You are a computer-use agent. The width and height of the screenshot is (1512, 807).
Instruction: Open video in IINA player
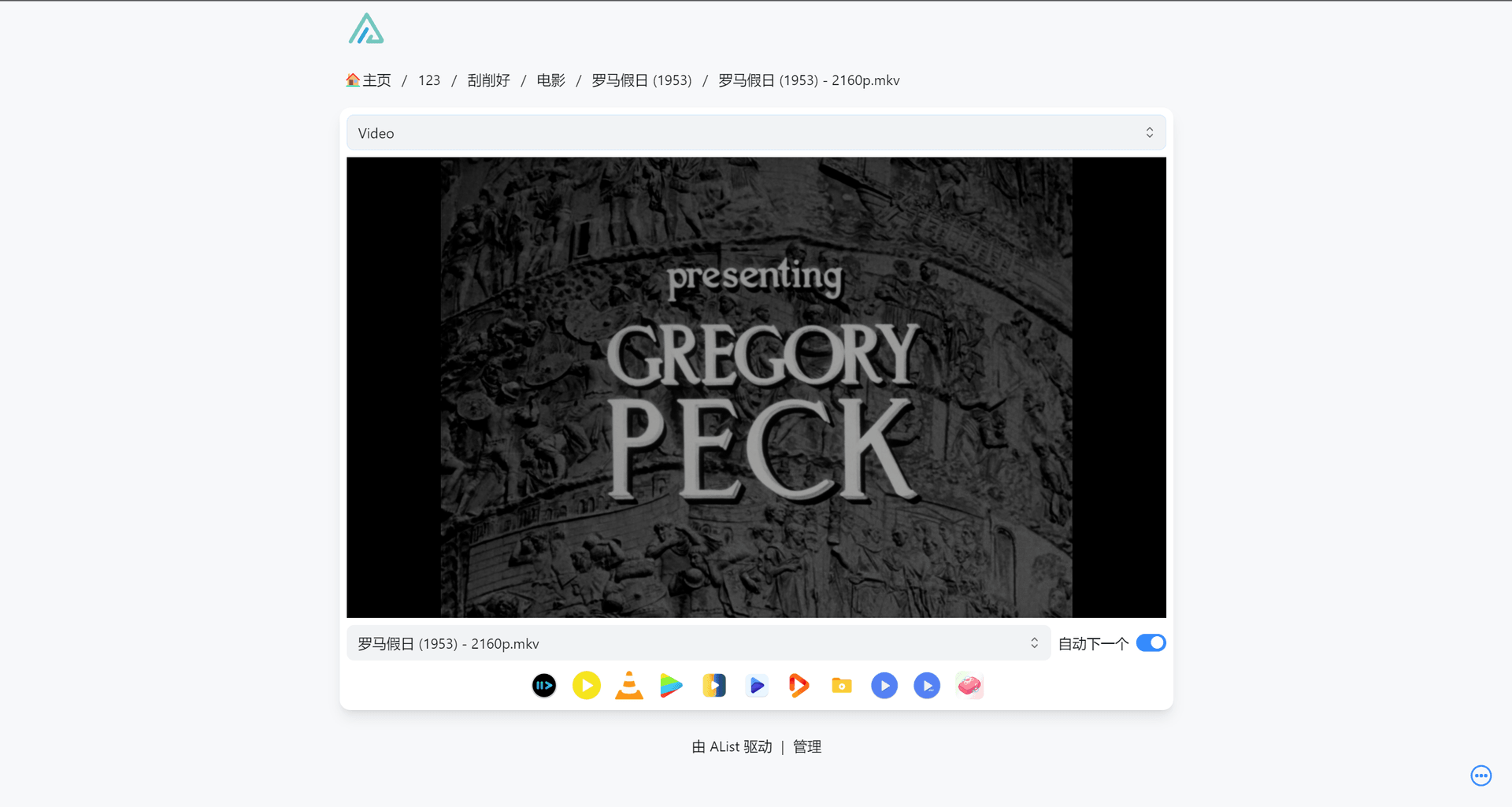coord(544,686)
